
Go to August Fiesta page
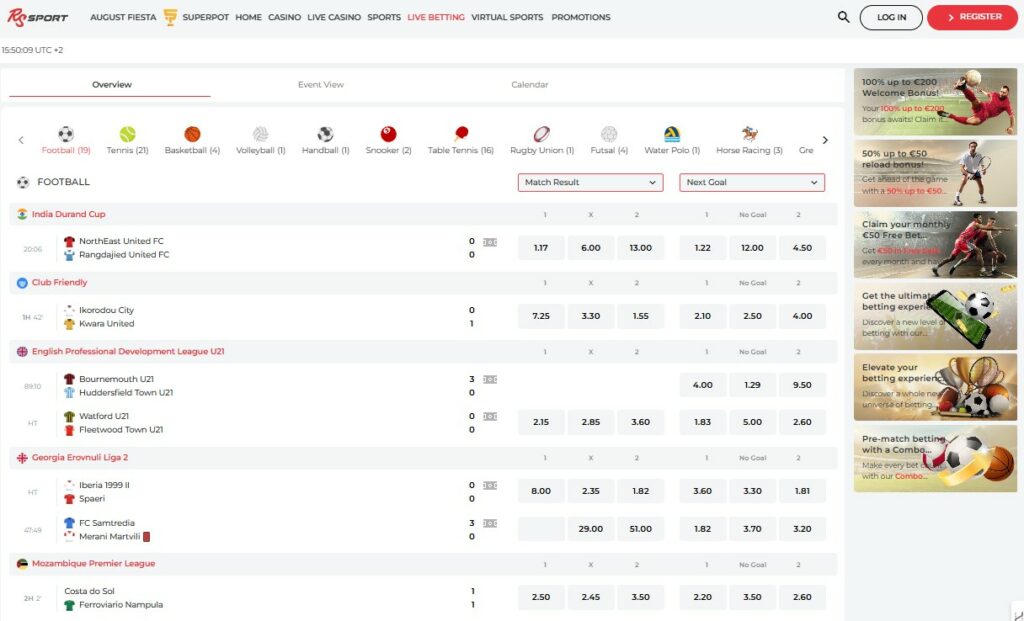click(x=123, y=18)
